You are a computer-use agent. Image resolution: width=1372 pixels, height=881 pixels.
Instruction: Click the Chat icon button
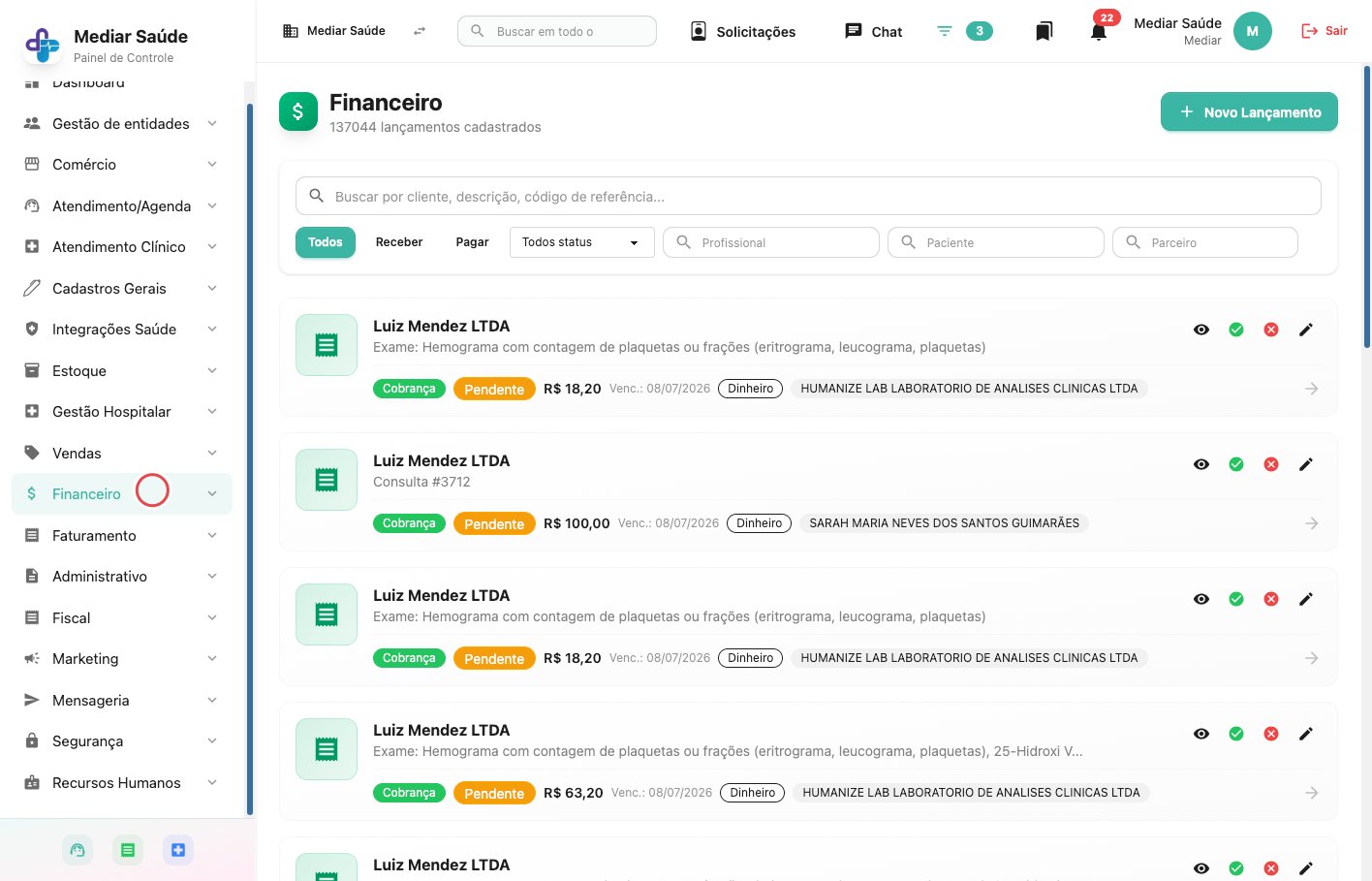pos(874,31)
